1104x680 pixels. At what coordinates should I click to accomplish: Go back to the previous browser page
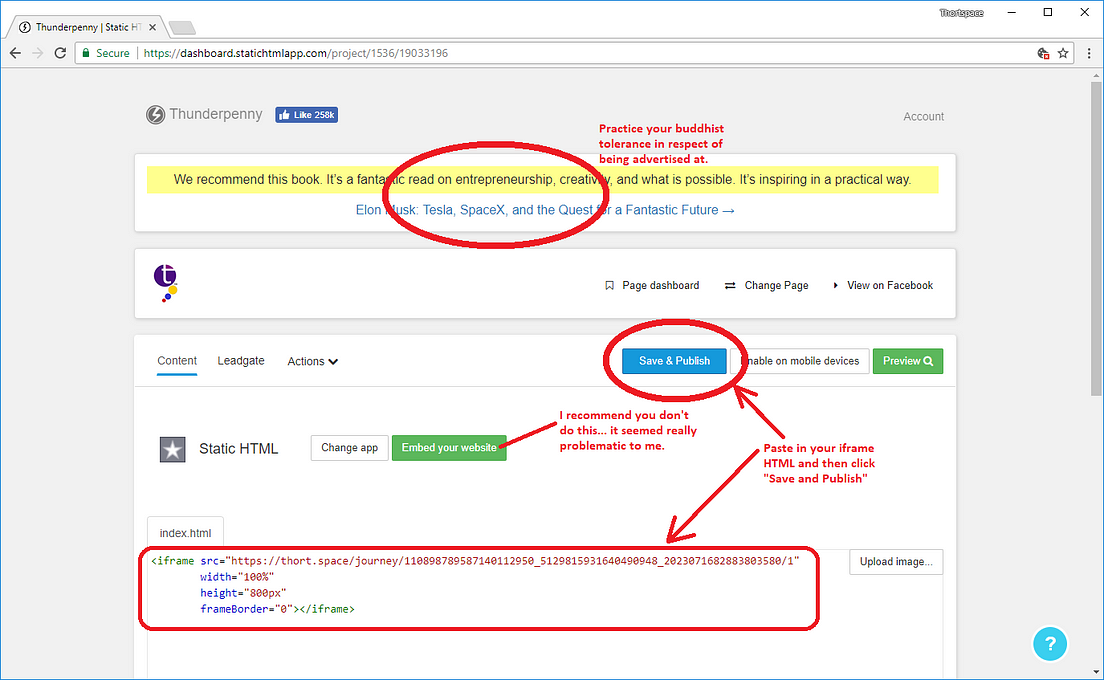[15, 53]
